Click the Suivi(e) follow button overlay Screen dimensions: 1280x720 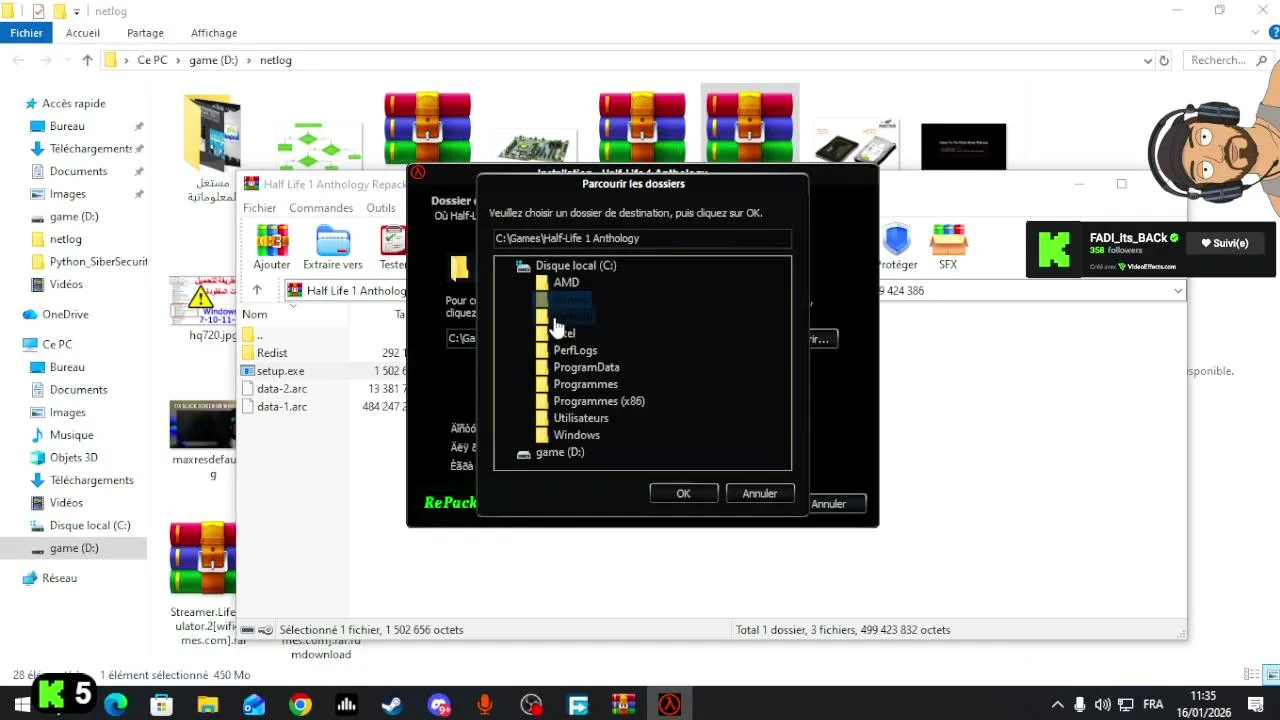click(1225, 243)
